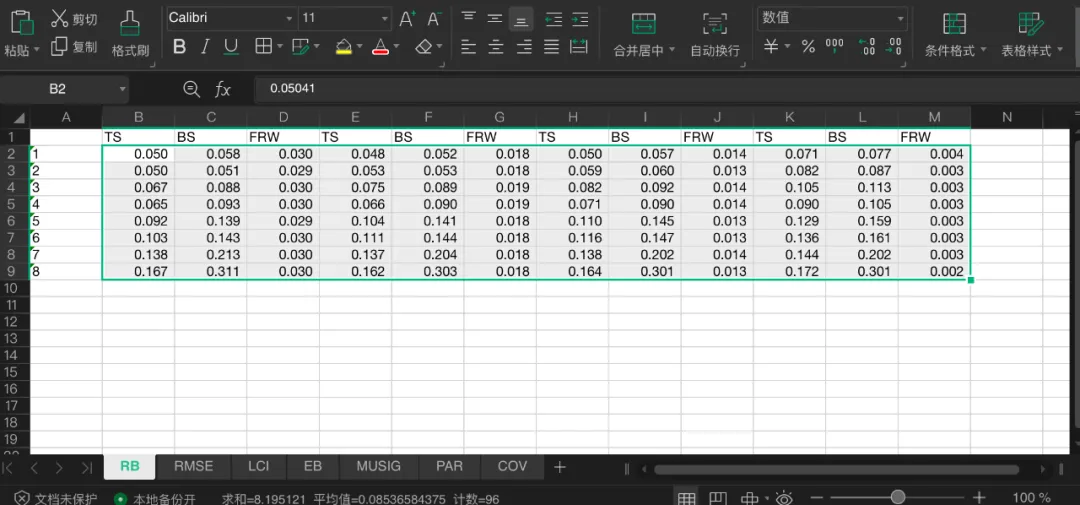Screen dimensions: 1080x505
Task: Click the Merge and Center (合并居中) icon
Action: tap(643, 23)
